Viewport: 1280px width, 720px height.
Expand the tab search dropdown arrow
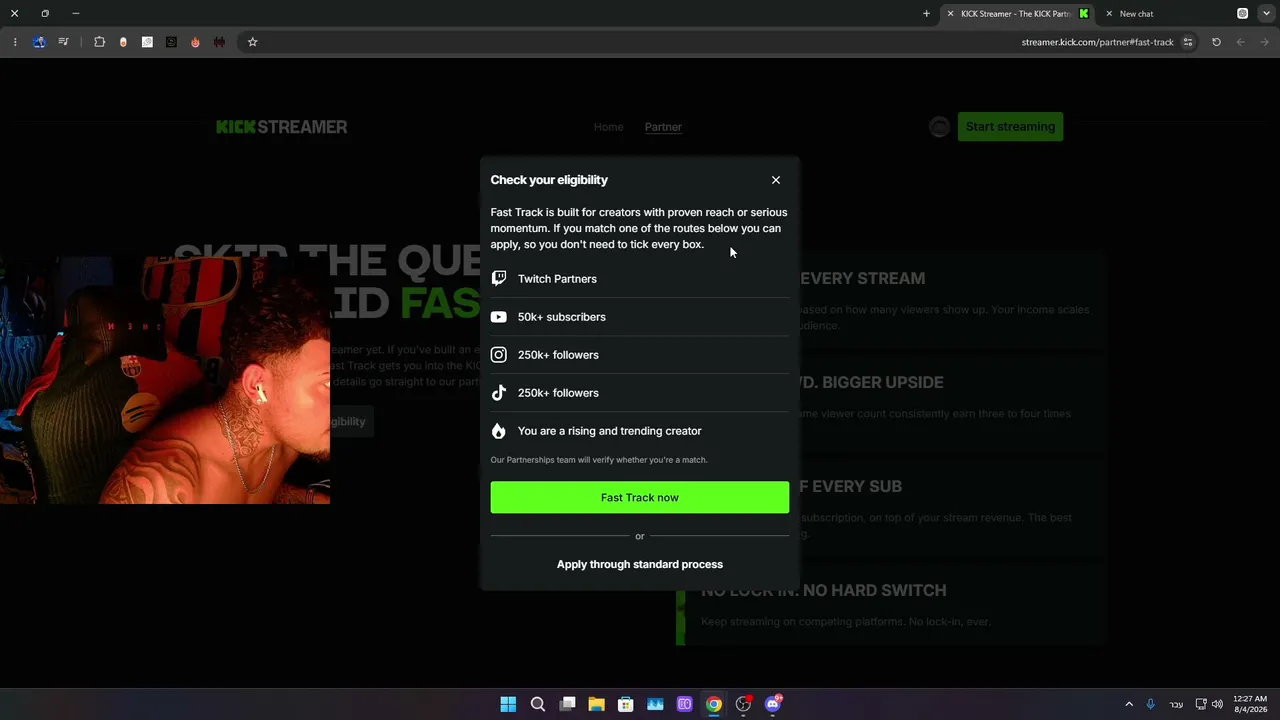(1266, 14)
